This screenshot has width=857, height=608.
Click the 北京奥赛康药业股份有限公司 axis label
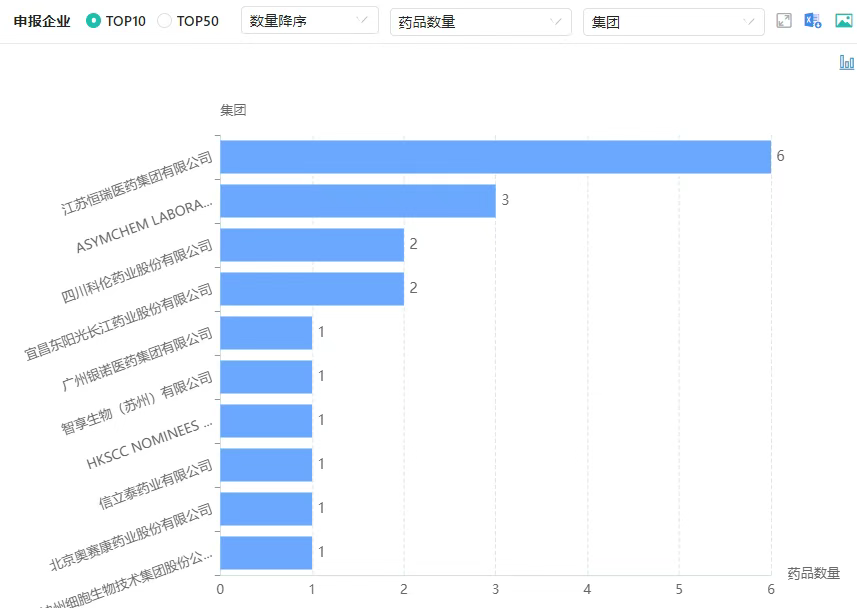tap(131, 537)
